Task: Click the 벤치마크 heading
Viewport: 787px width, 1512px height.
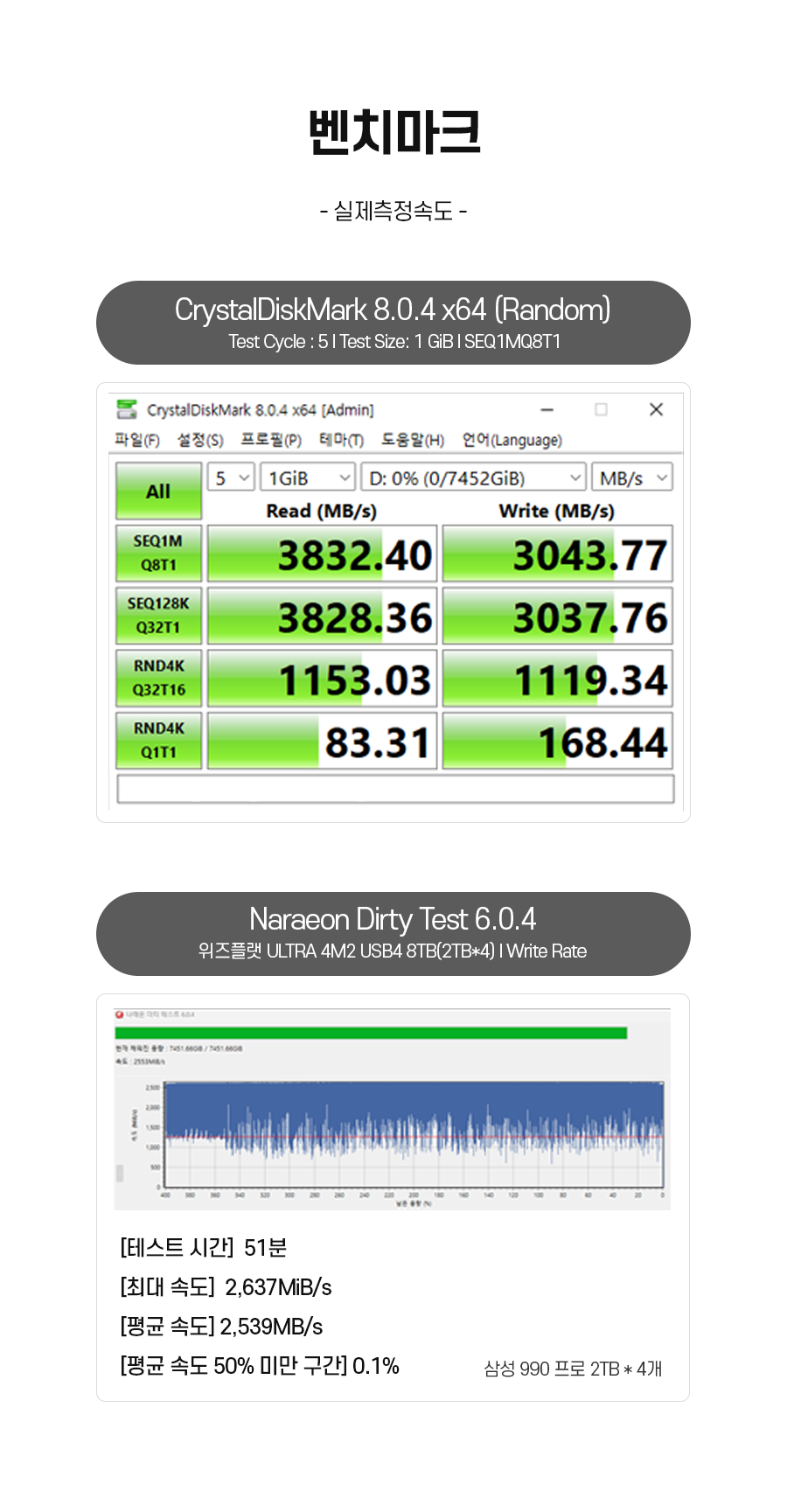Action: point(394,133)
